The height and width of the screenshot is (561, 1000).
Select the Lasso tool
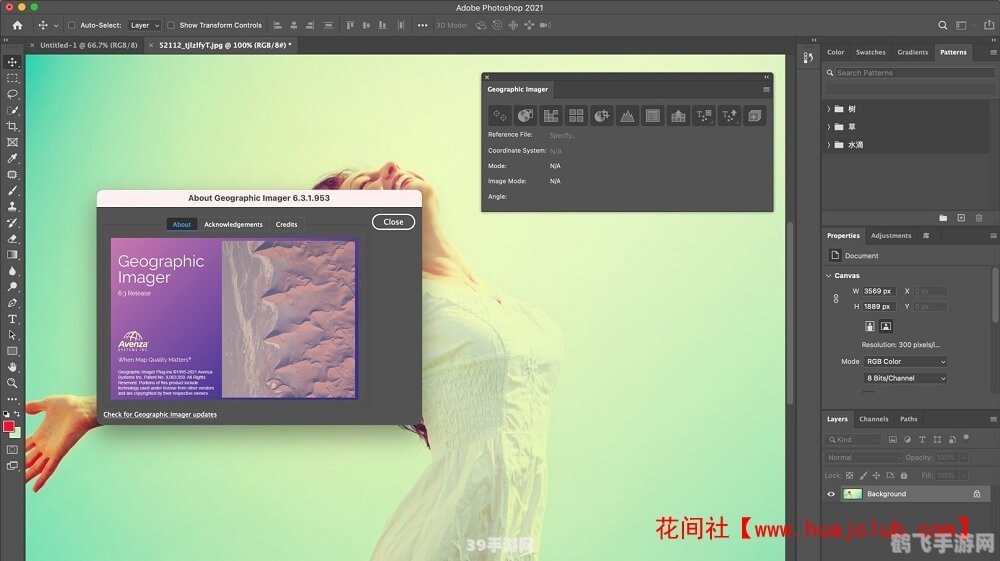(12, 94)
